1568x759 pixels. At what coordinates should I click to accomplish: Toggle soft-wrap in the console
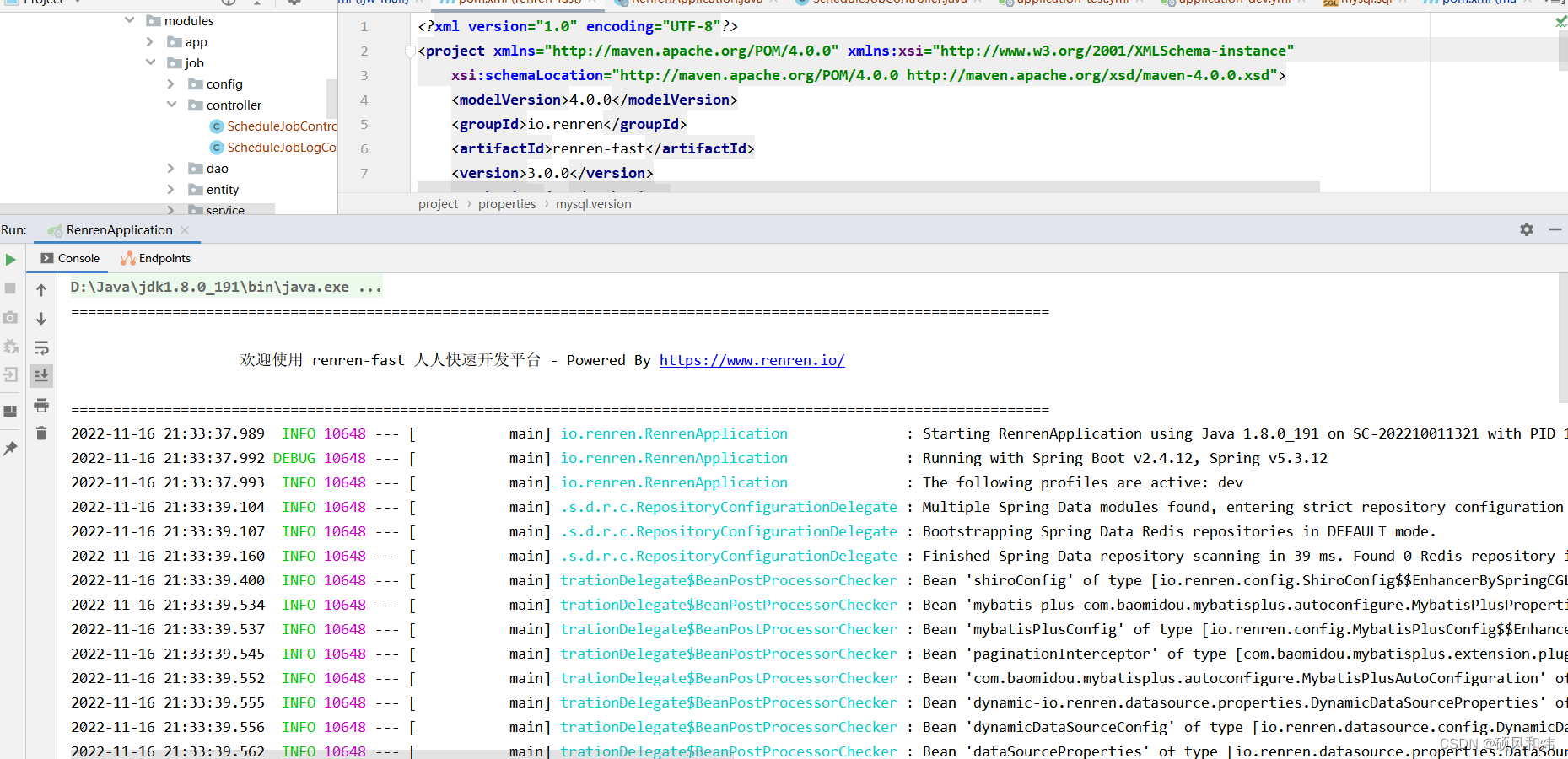(41, 347)
